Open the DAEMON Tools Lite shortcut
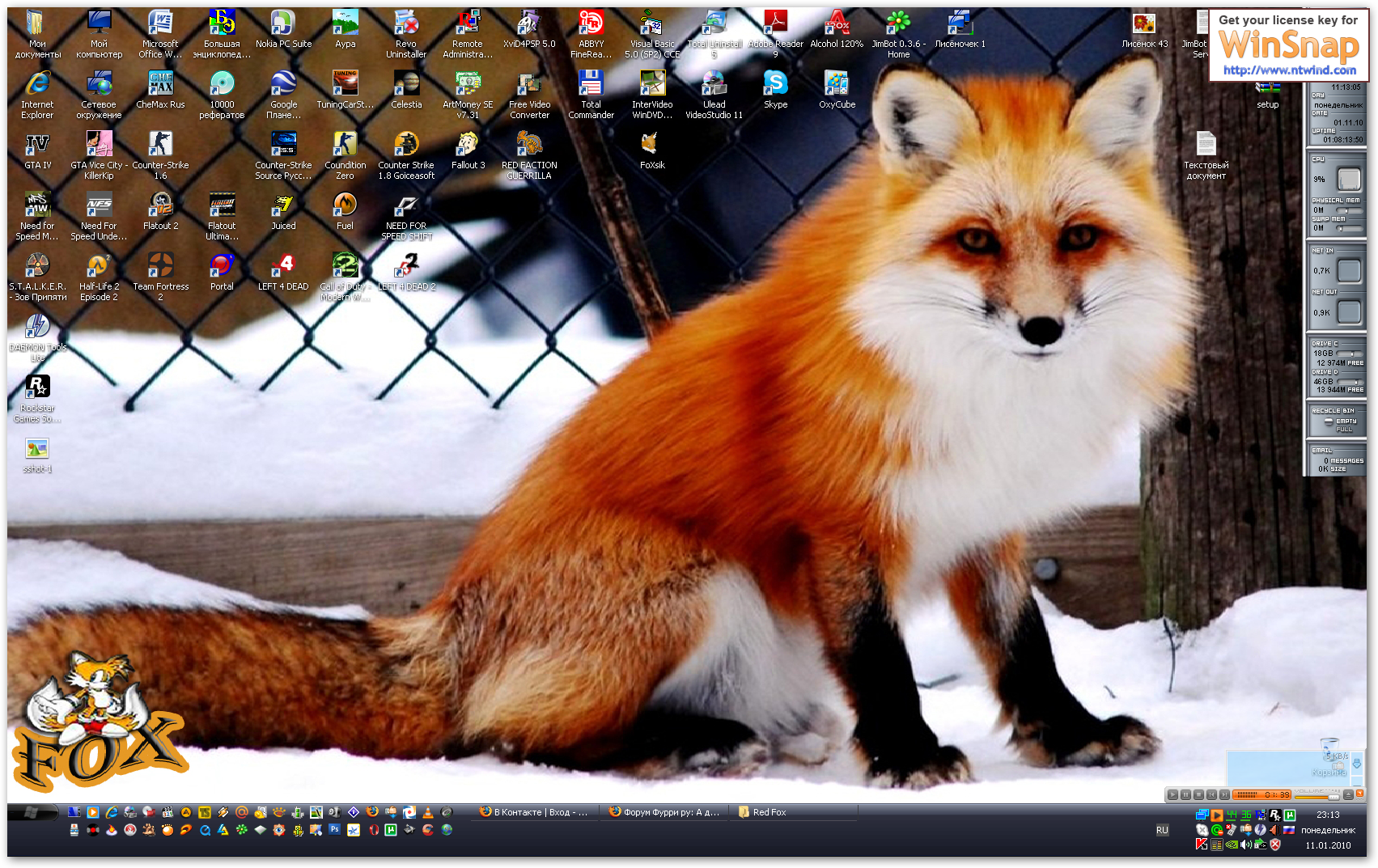This screenshot has height=868, width=1378. pos(37,327)
